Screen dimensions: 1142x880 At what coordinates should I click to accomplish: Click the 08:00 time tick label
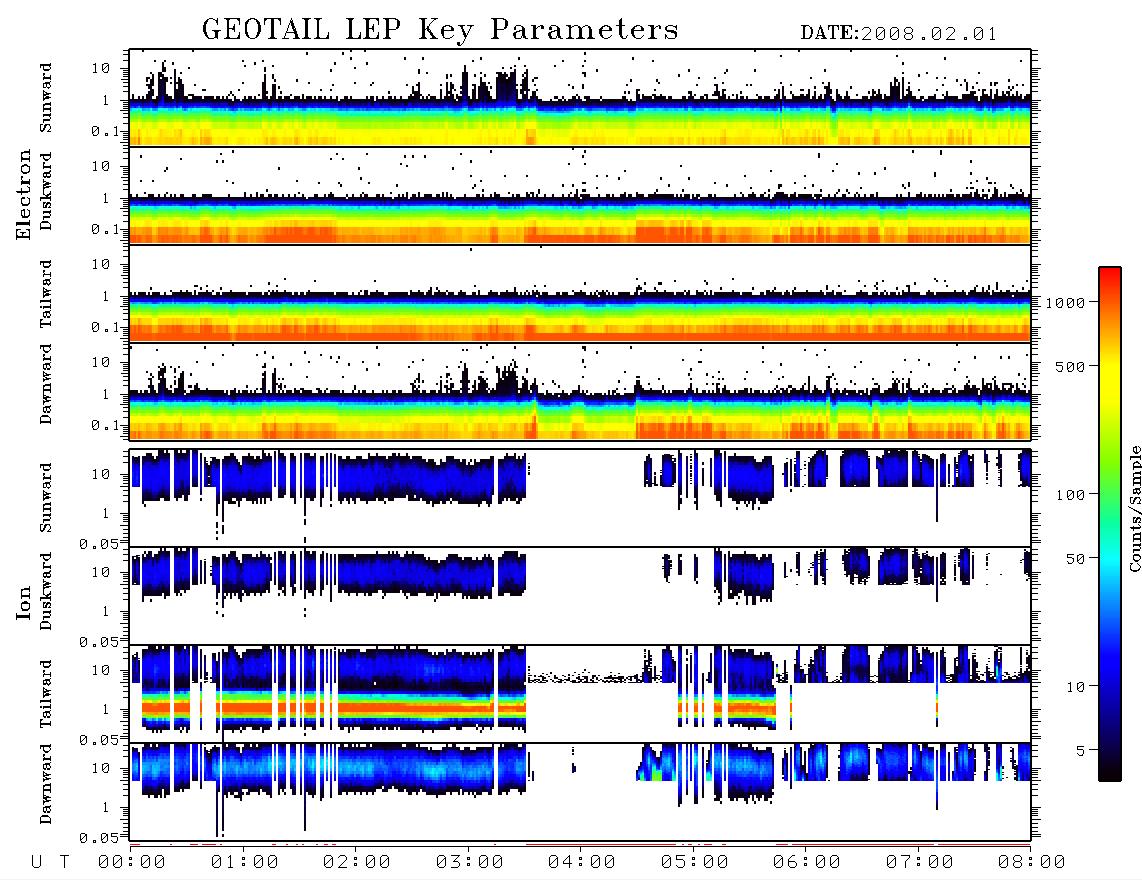pyautogui.click(x=1032, y=863)
